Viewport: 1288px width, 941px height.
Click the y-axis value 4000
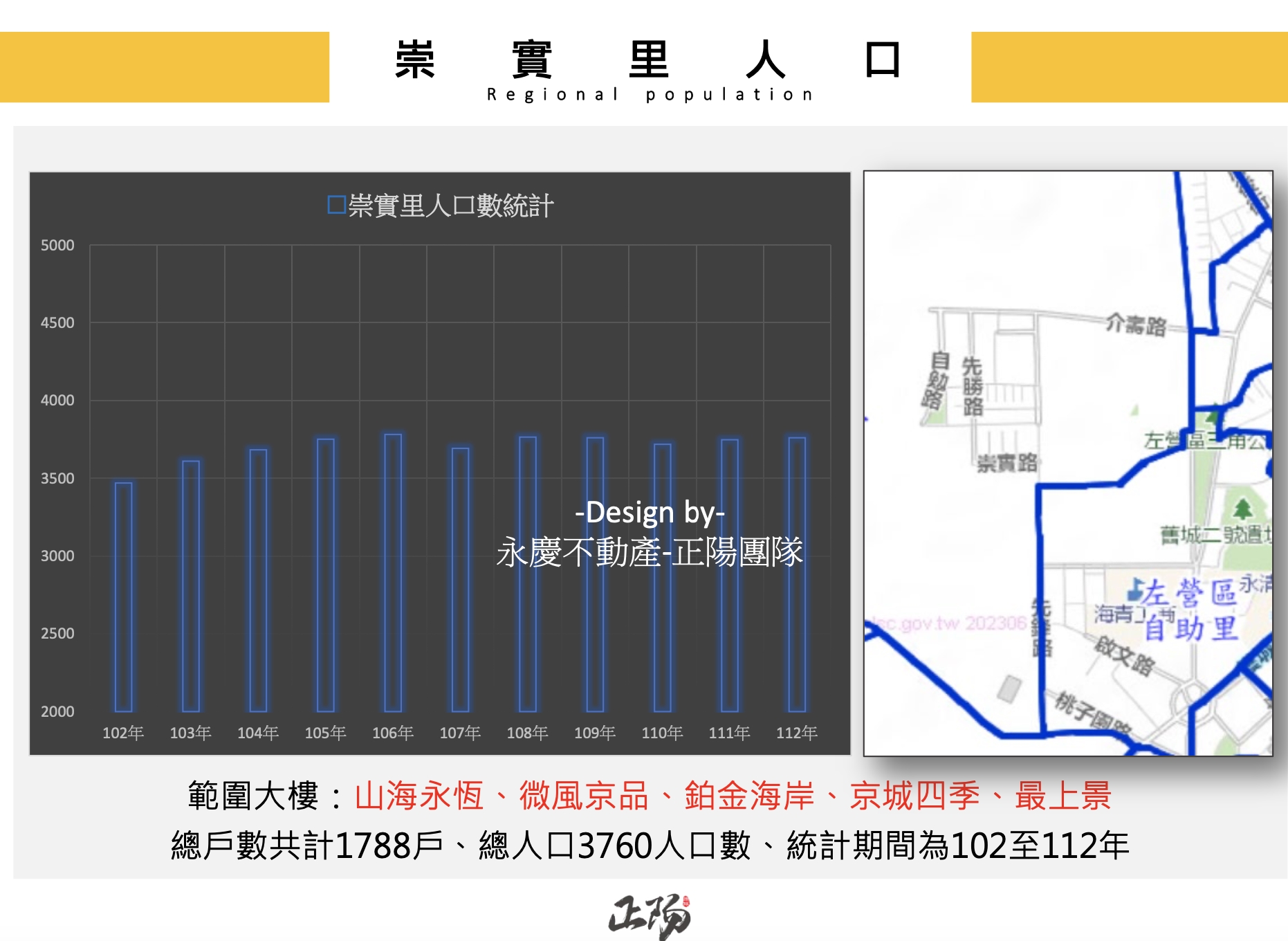(x=57, y=400)
